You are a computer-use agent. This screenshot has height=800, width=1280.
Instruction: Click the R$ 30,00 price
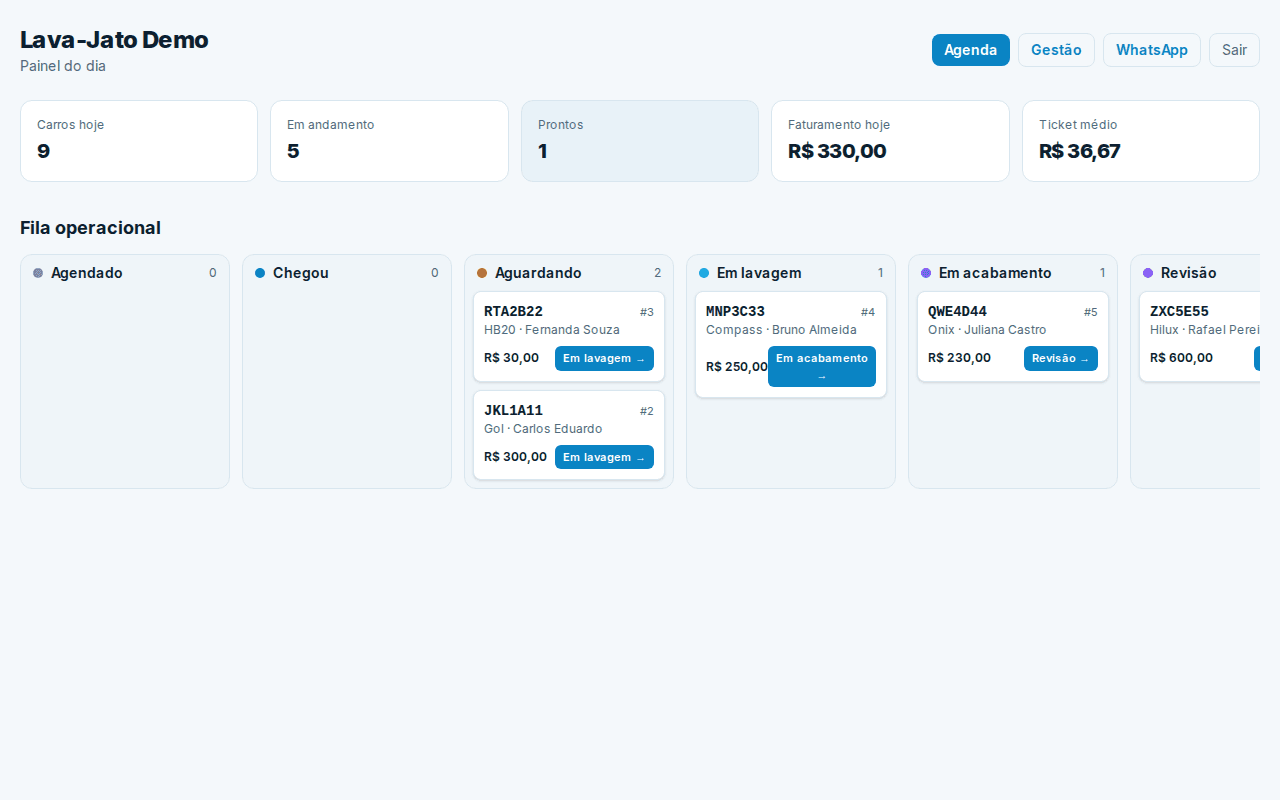(x=511, y=358)
